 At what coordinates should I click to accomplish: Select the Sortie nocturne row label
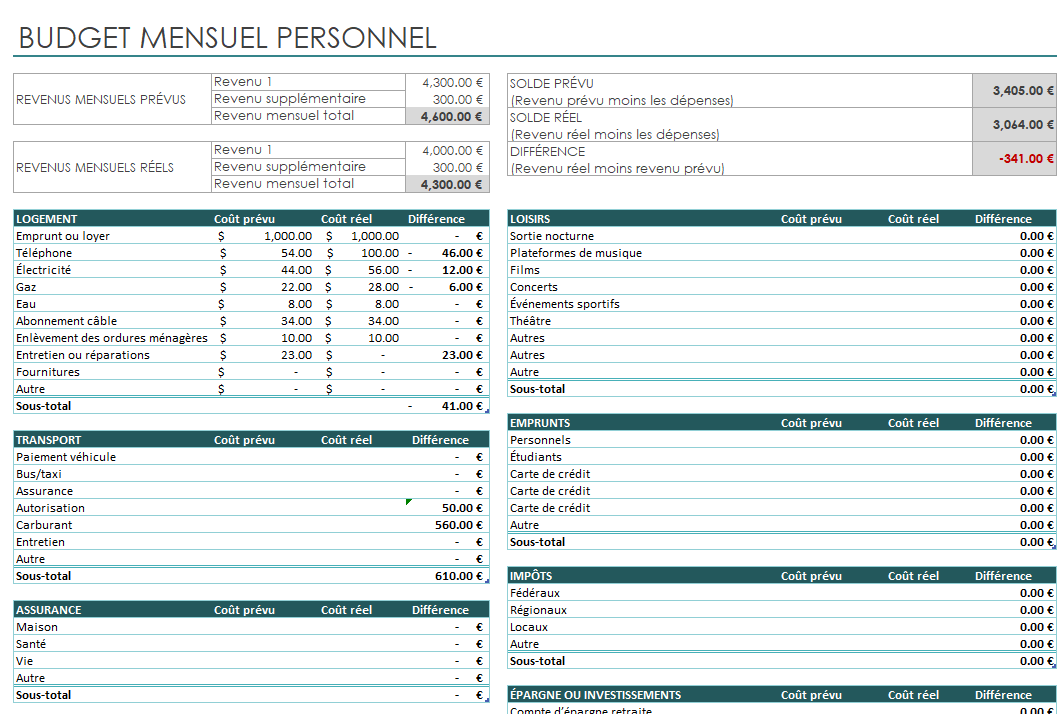pyautogui.click(x=551, y=236)
